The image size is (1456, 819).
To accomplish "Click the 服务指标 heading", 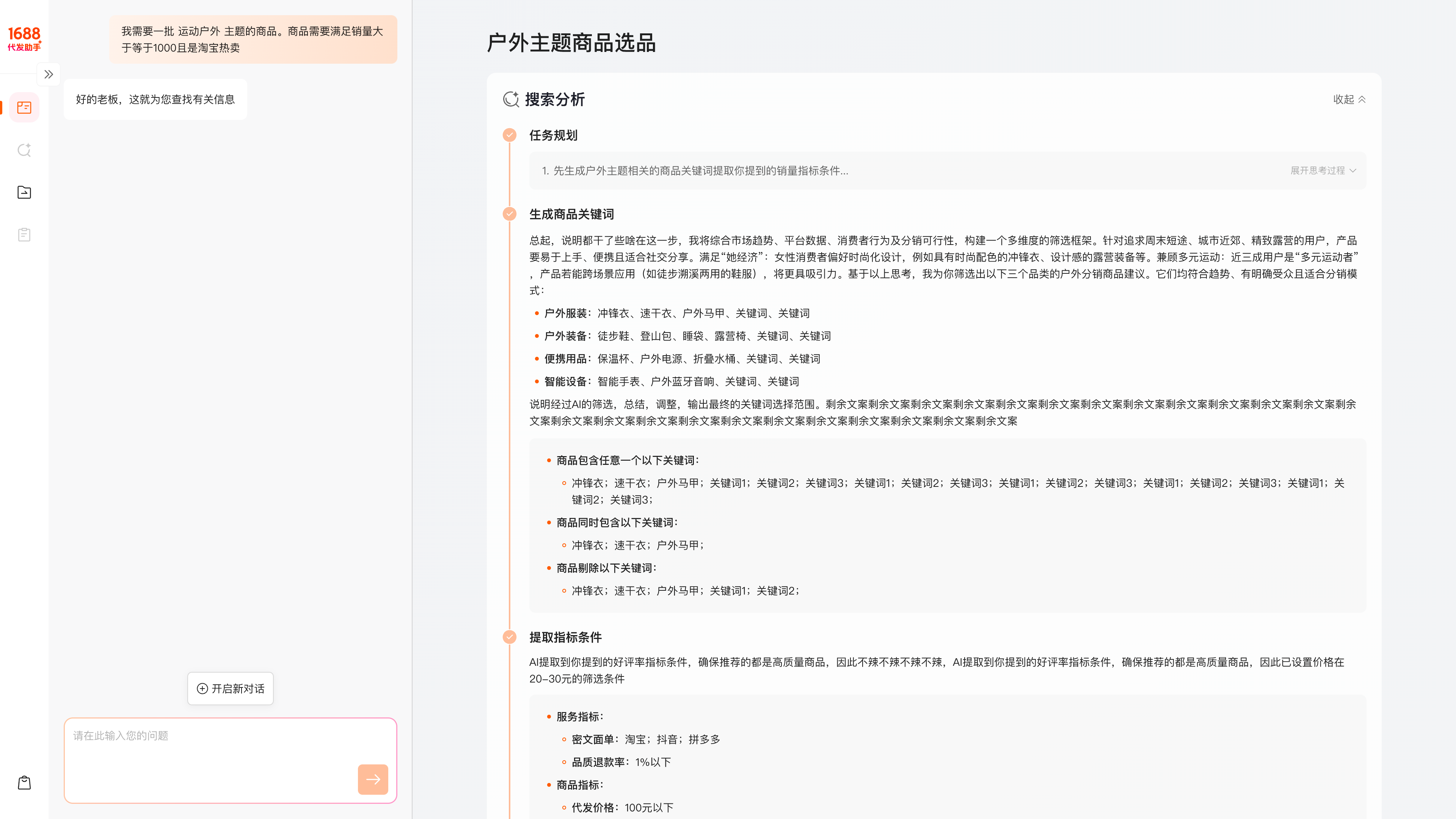I will pos(581,717).
